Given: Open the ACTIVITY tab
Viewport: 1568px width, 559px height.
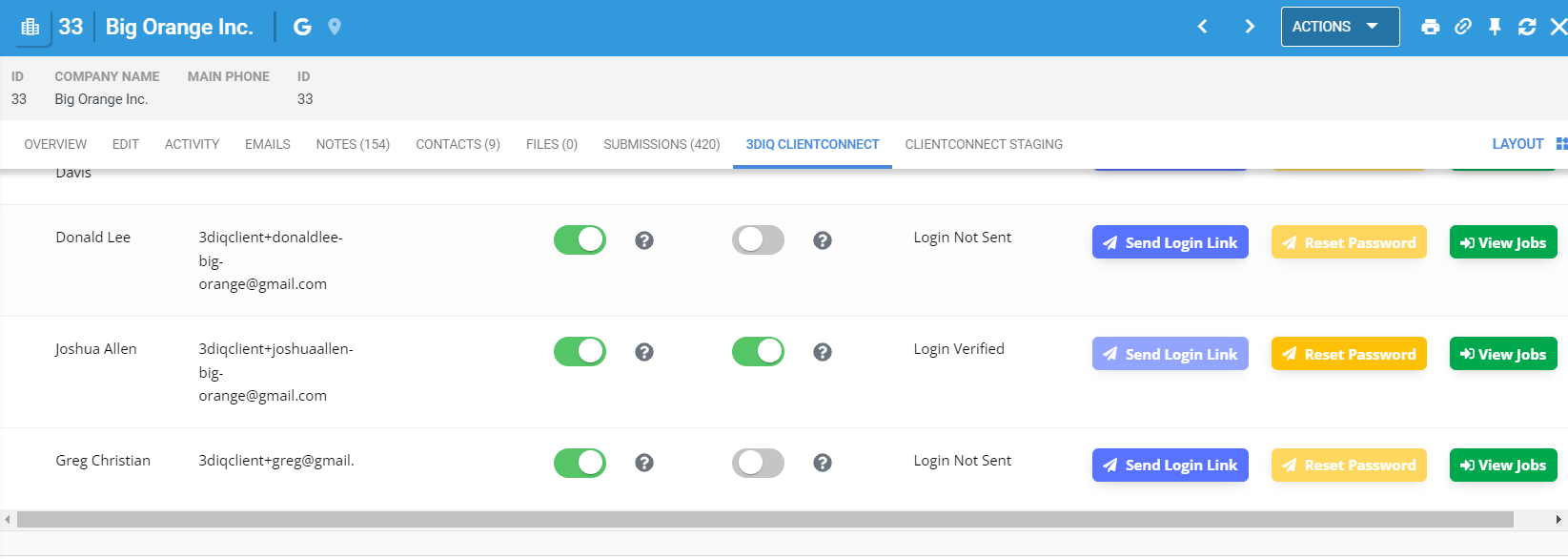Looking at the screenshot, I should pyautogui.click(x=192, y=144).
